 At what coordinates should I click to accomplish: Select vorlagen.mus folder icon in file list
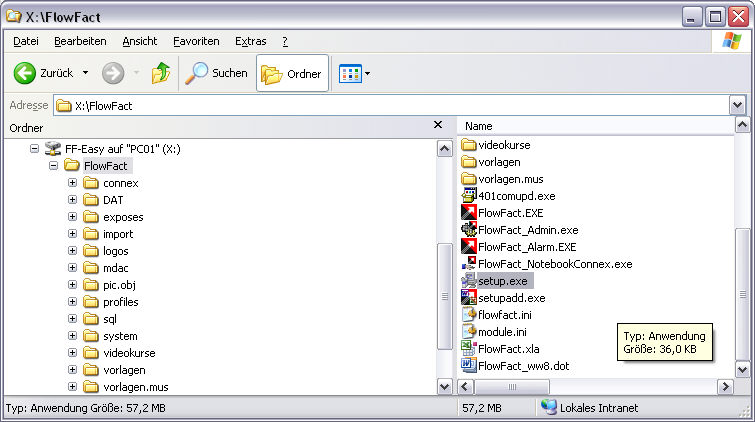[469, 179]
